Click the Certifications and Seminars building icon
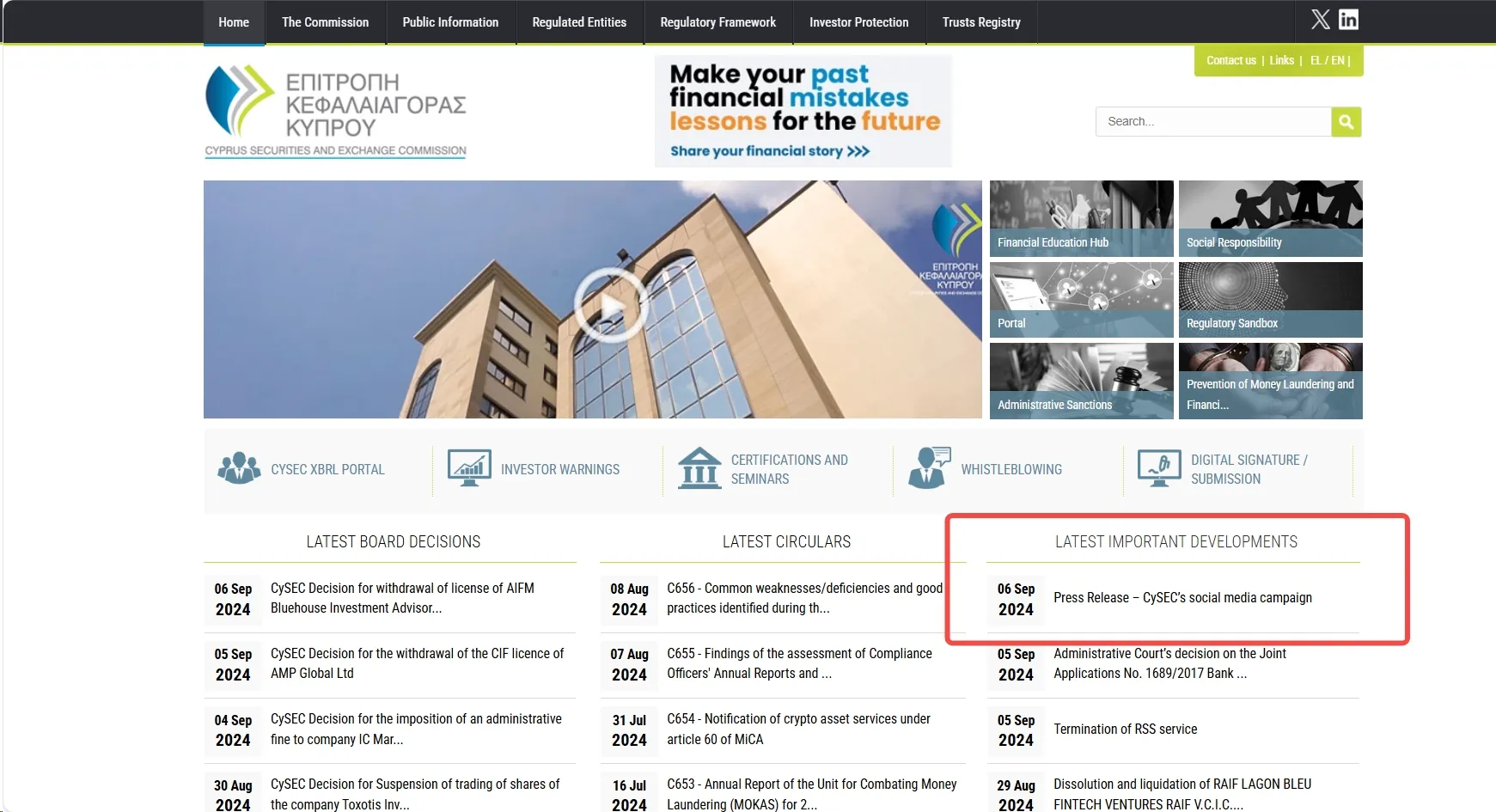Image resolution: width=1496 pixels, height=812 pixels. pos(699,468)
